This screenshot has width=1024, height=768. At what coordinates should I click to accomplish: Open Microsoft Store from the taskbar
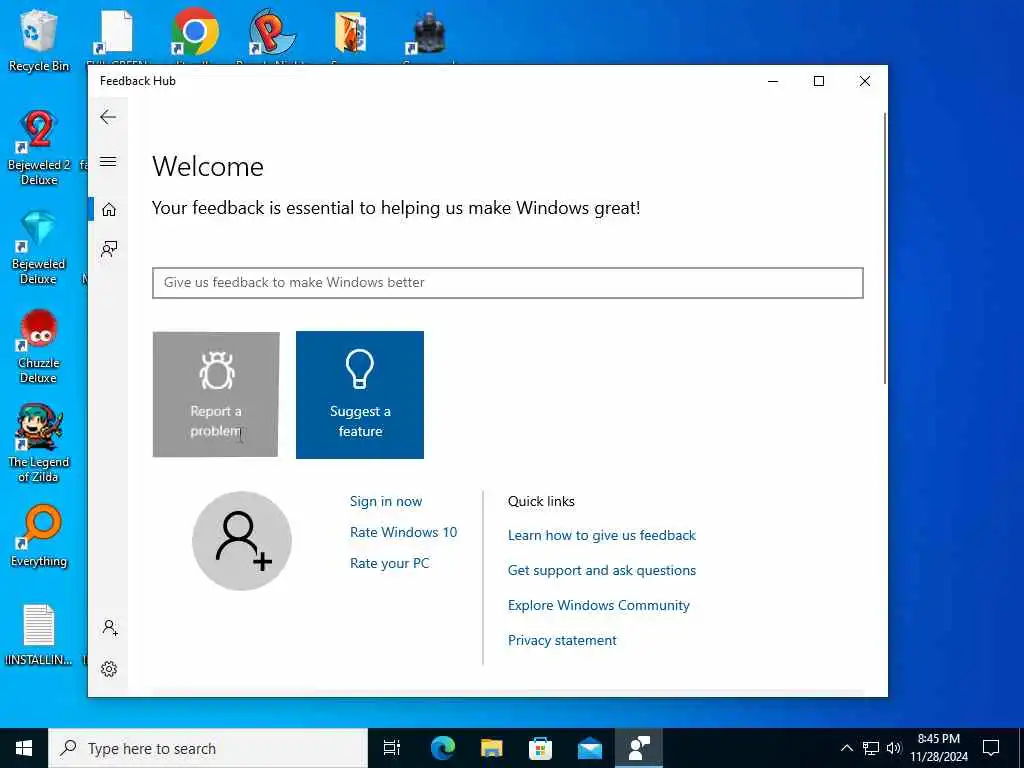pos(540,748)
